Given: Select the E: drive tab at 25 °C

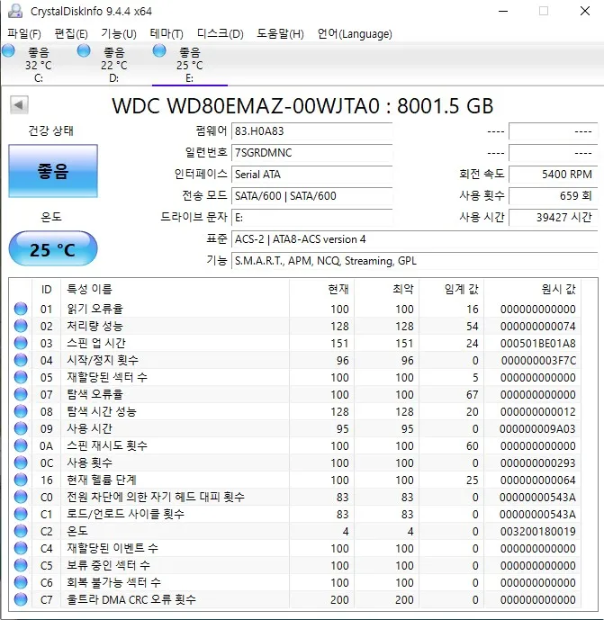Looking at the screenshot, I should [x=189, y=64].
